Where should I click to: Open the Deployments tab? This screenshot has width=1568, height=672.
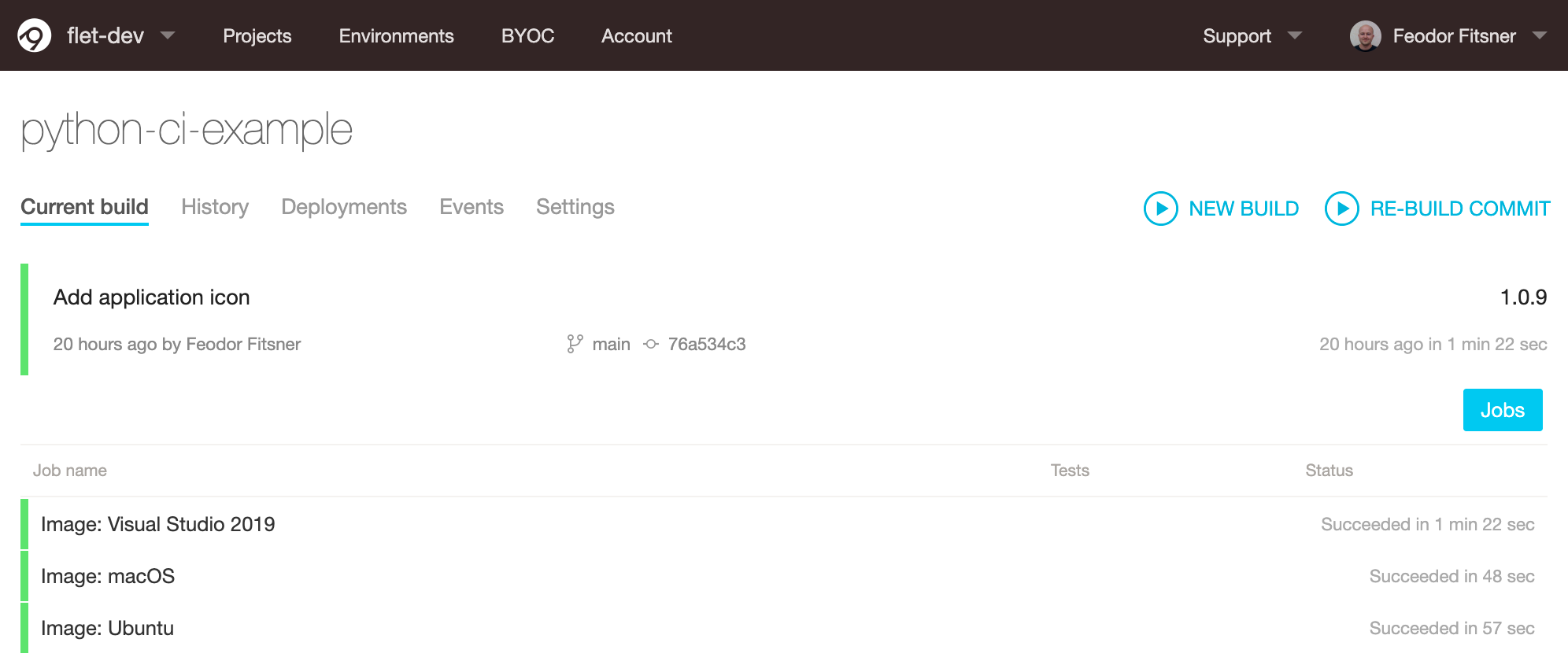click(x=344, y=207)
